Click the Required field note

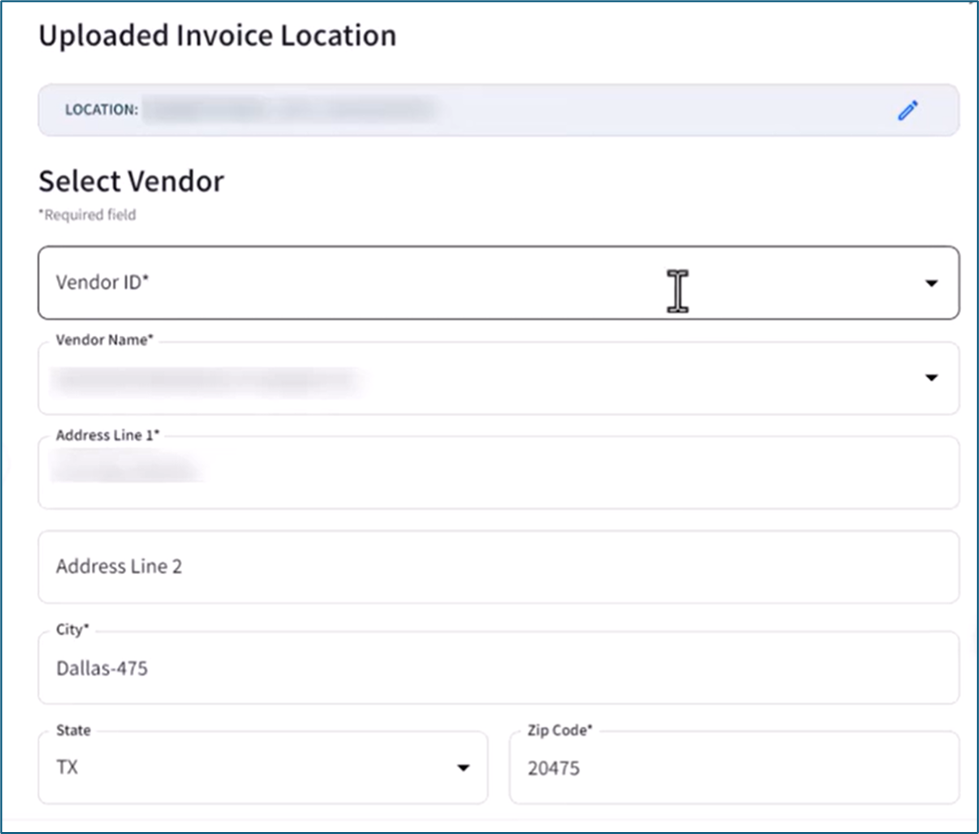click(x=86, y=214)
